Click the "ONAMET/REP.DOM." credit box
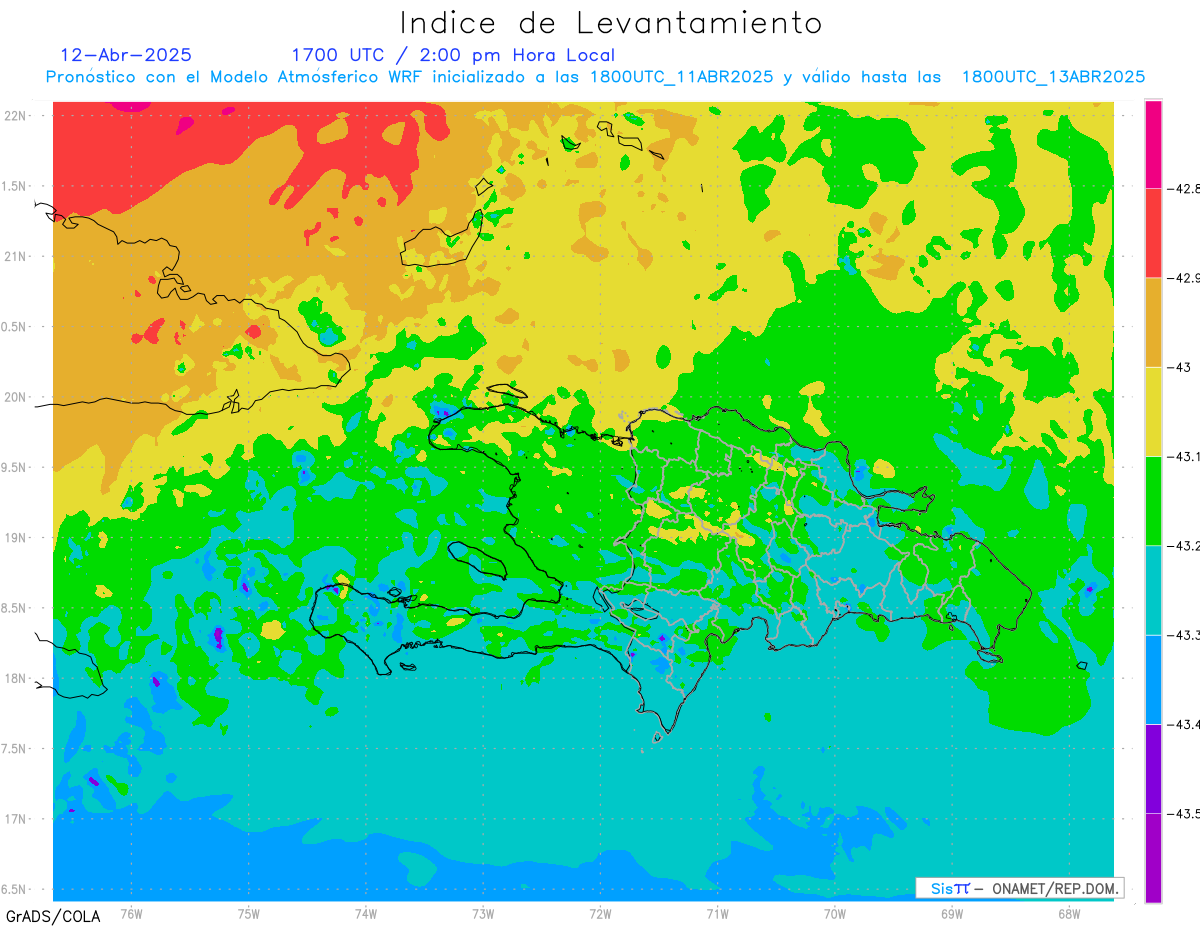 click(1019, 888)
